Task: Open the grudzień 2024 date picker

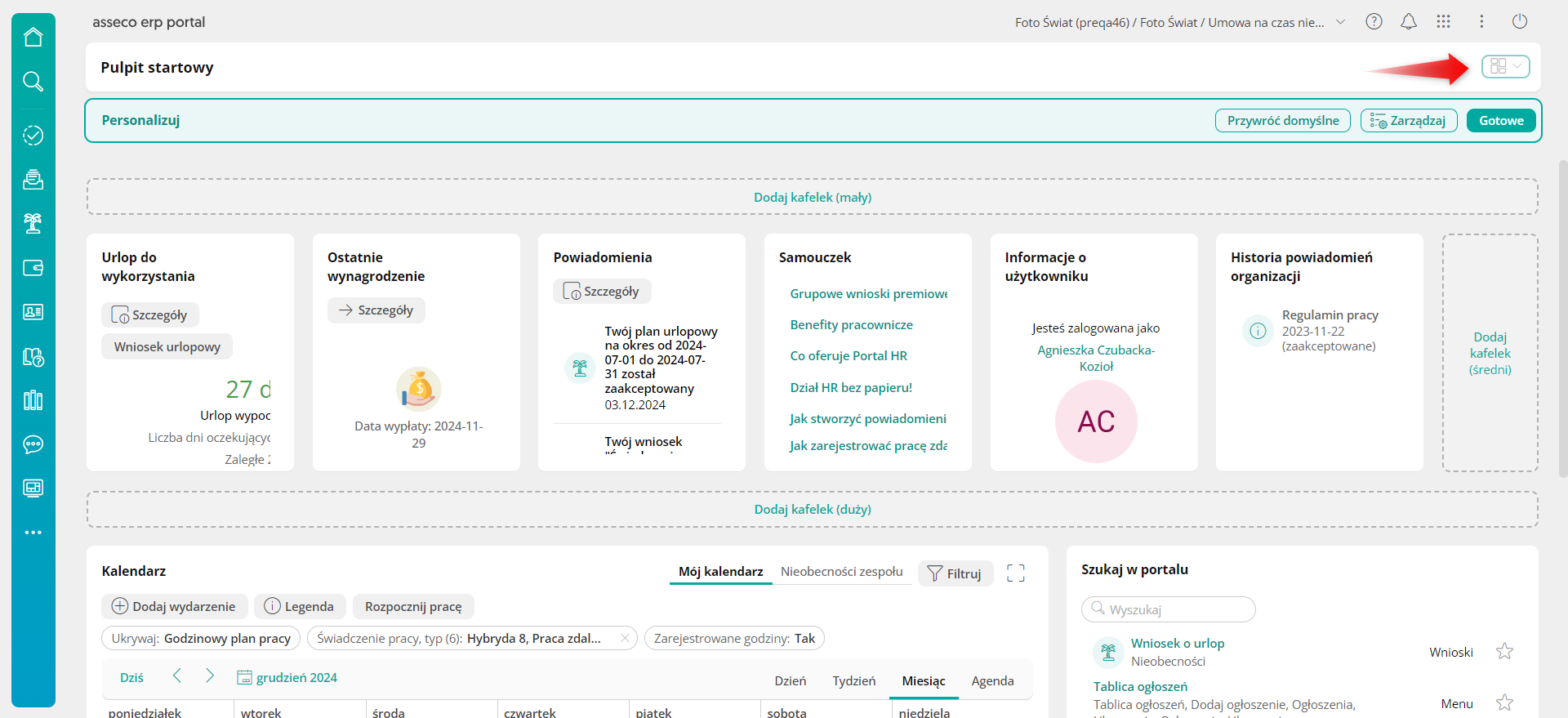Action: tap(287, 677)
